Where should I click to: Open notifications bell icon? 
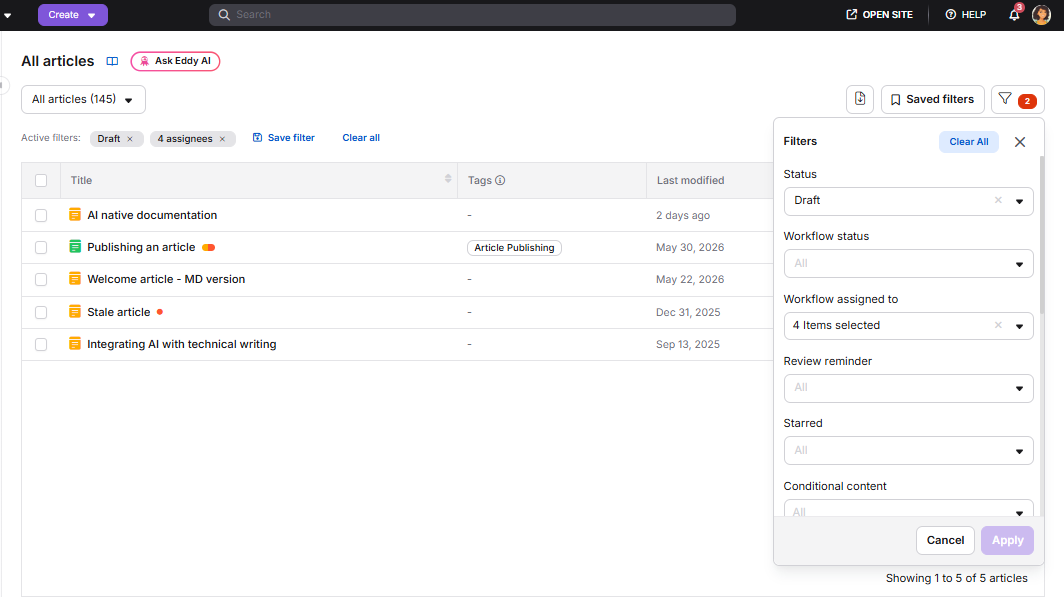(x=1014, y=15)
